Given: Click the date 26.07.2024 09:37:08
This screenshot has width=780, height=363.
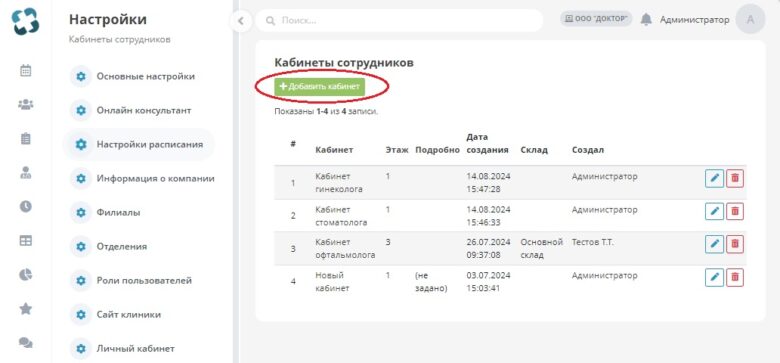Looking at the screenshot, I should click(488, 249).
